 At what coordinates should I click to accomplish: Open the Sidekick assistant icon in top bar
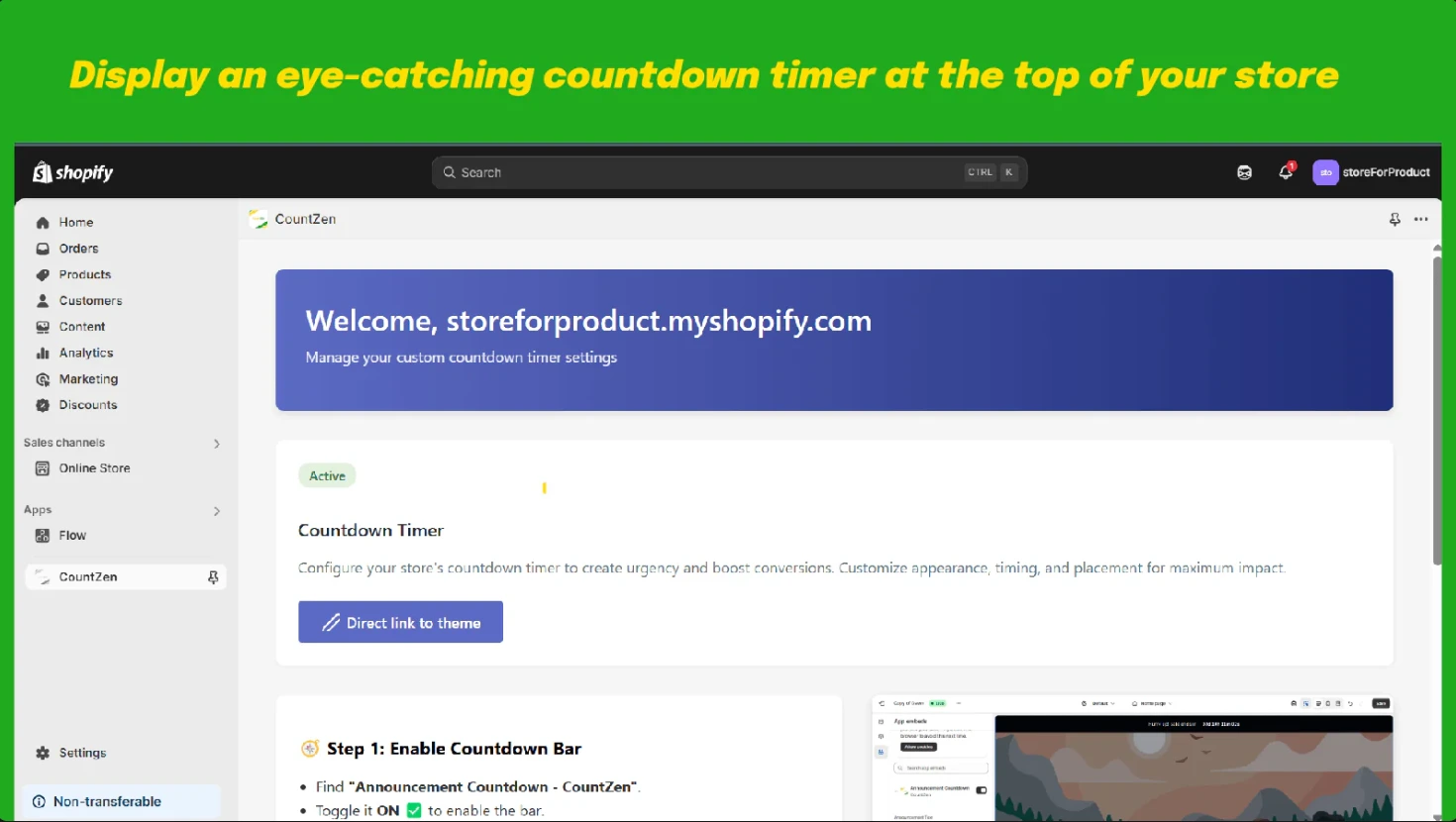point(1244,172)
